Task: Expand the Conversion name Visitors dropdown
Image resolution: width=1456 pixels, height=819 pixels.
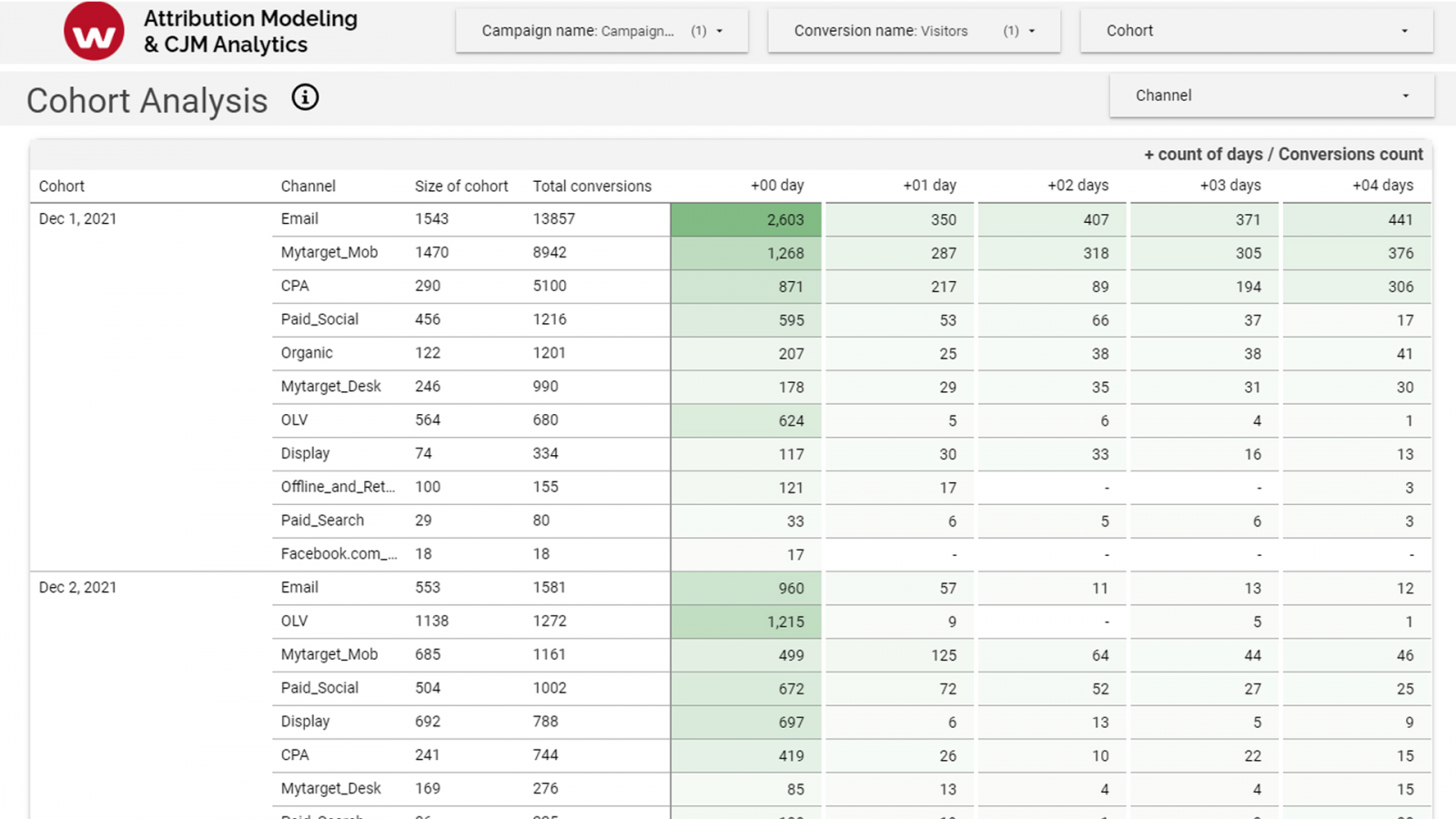Action: [914, 31]
